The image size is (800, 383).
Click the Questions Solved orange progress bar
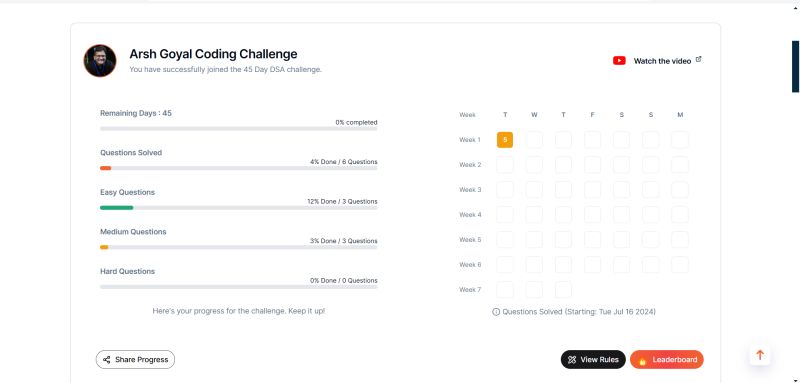pyautogui.click(x=106, y=168)
